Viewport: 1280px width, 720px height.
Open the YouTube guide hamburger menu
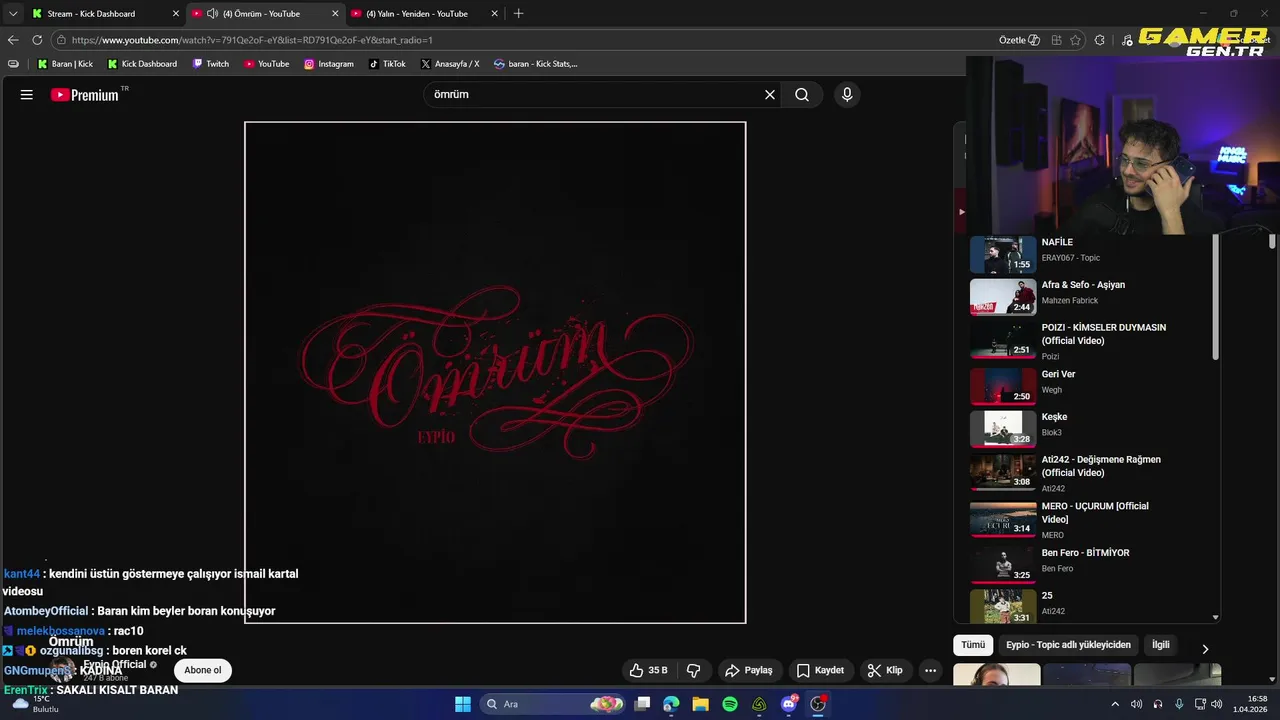click(x=27, y=95)
